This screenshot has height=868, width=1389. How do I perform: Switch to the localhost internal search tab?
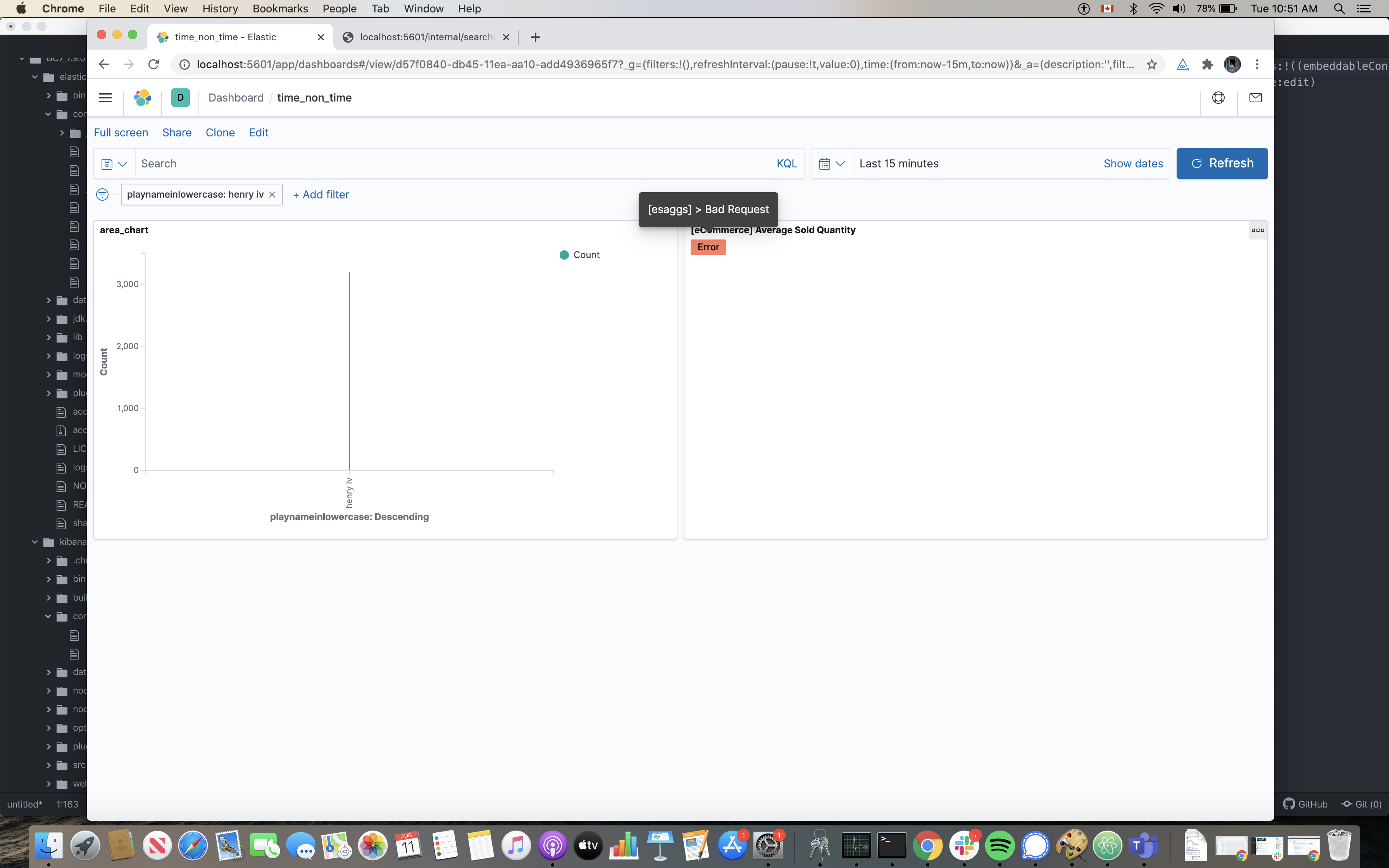tap(425, 37)
